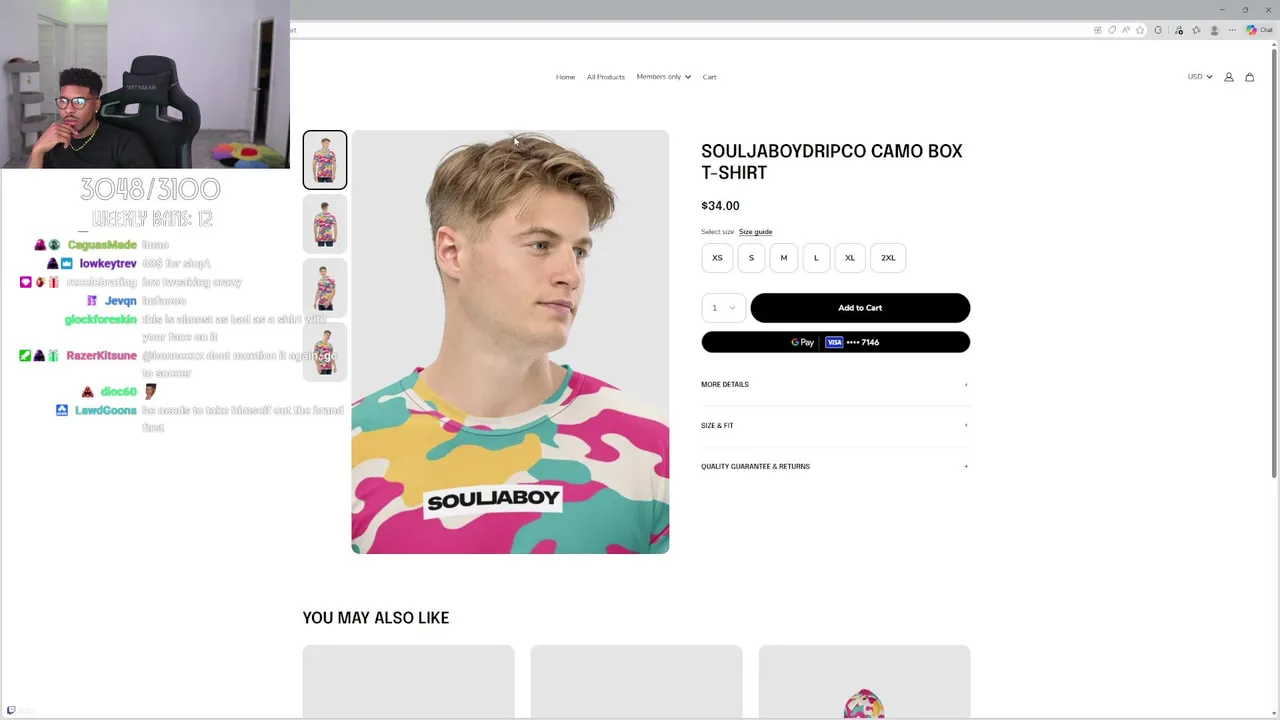
Task: Open the browser favorites list icon
Action: click(1196, 30)
